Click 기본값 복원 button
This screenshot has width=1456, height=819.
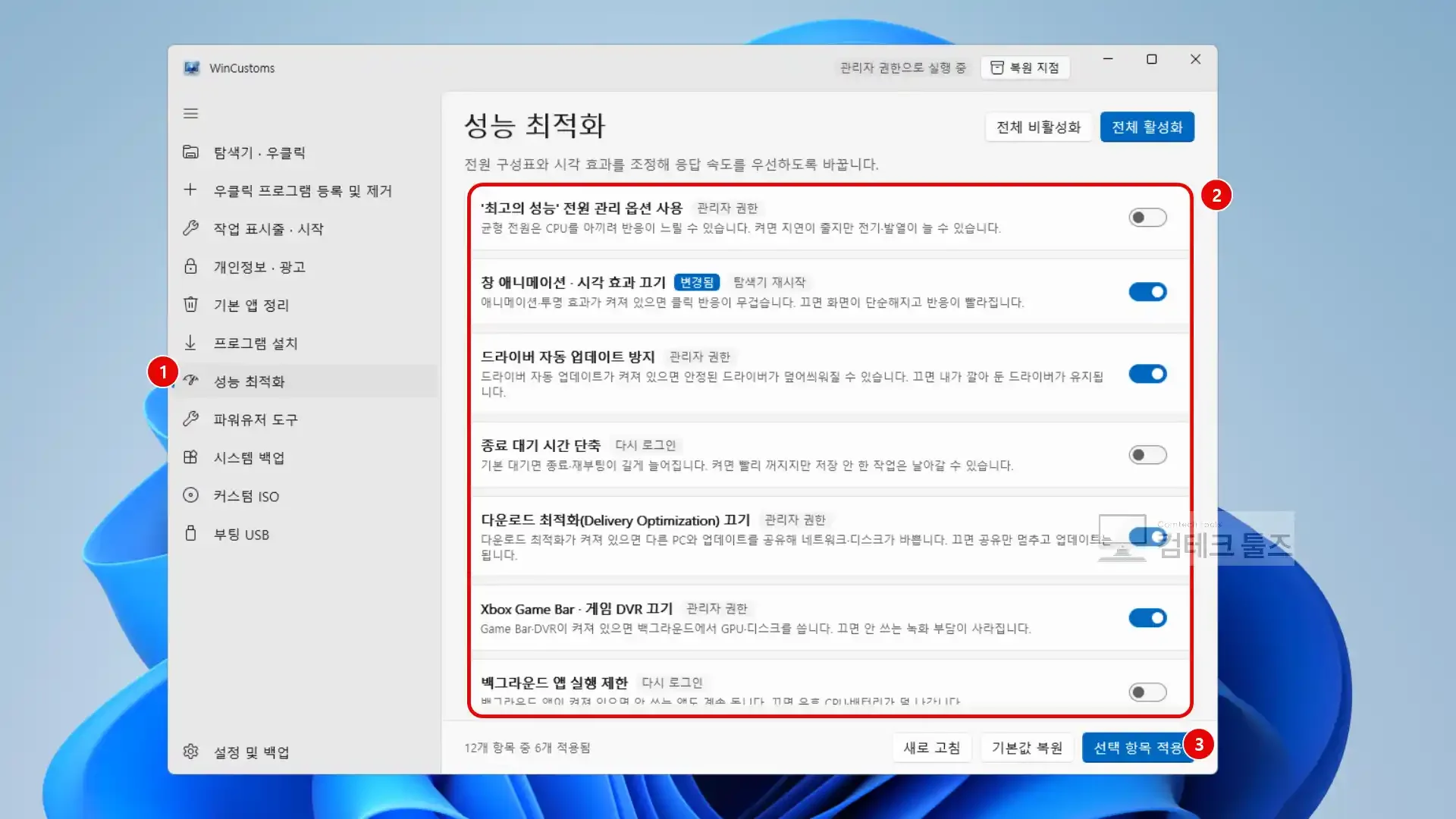click(1027, 748)
